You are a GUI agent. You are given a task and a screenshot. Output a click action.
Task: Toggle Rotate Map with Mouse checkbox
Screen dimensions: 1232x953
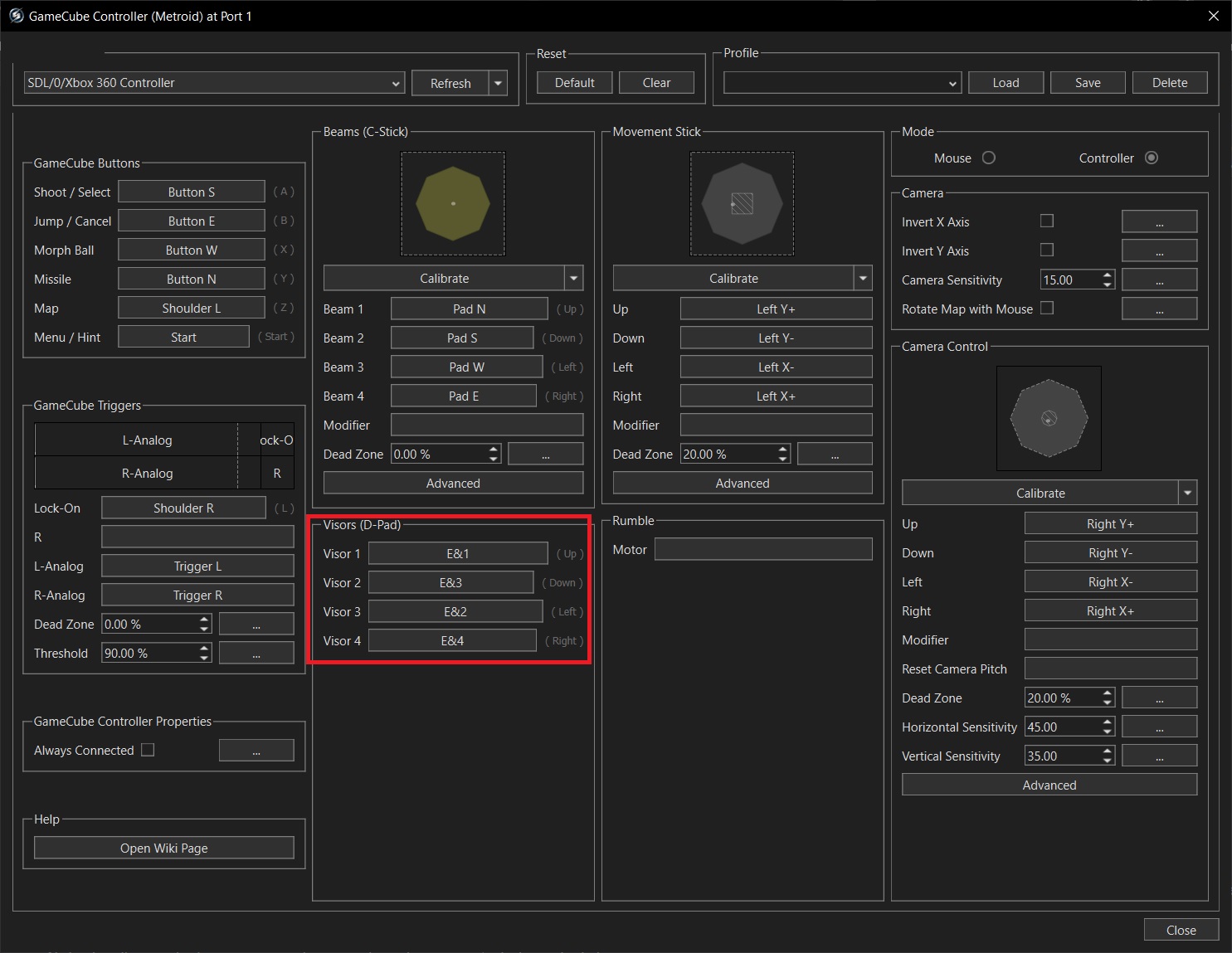tap(1047, 309)
